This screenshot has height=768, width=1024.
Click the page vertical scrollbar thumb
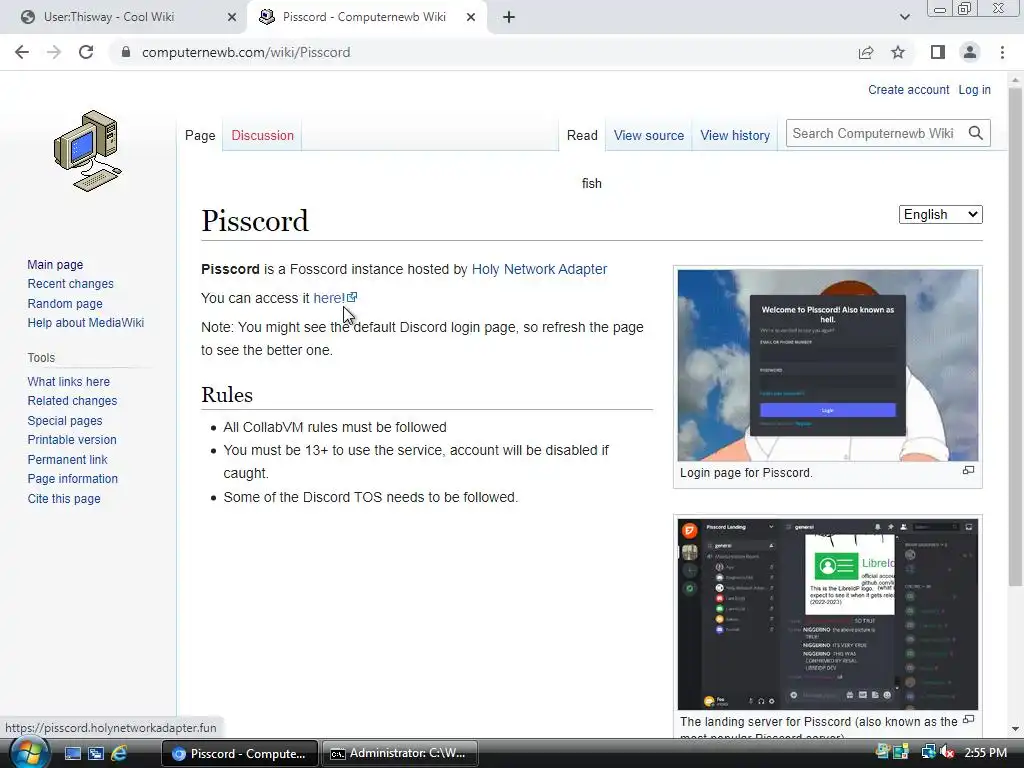[x=1015, y=336]
